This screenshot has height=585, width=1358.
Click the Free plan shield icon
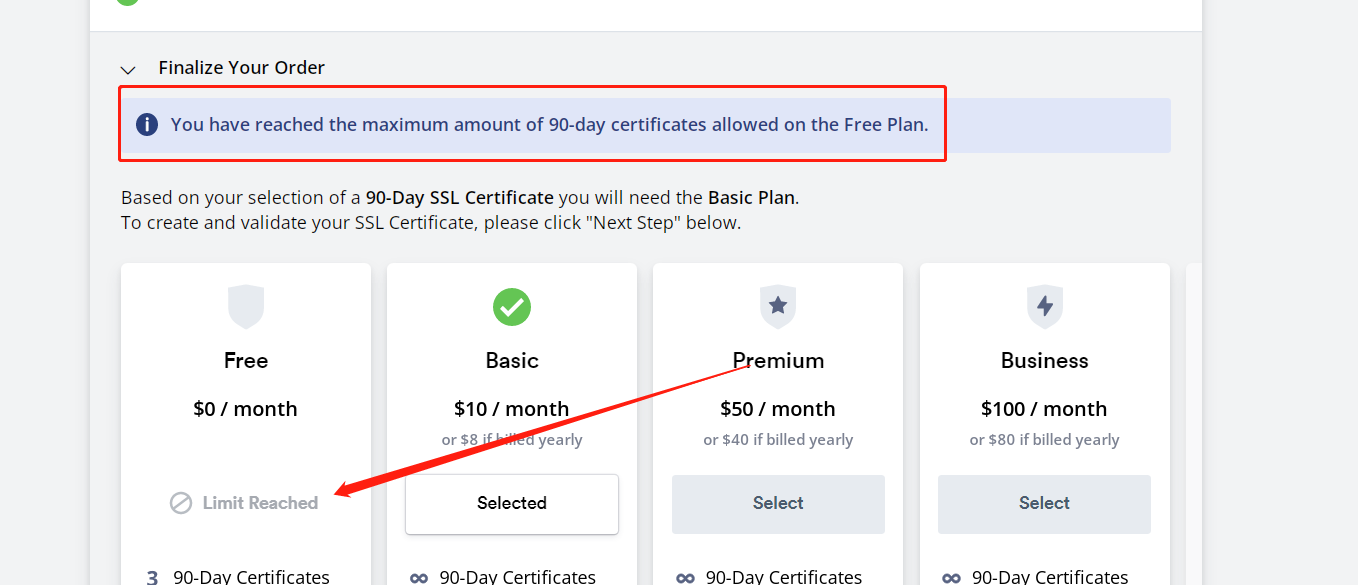click(246, 306)
